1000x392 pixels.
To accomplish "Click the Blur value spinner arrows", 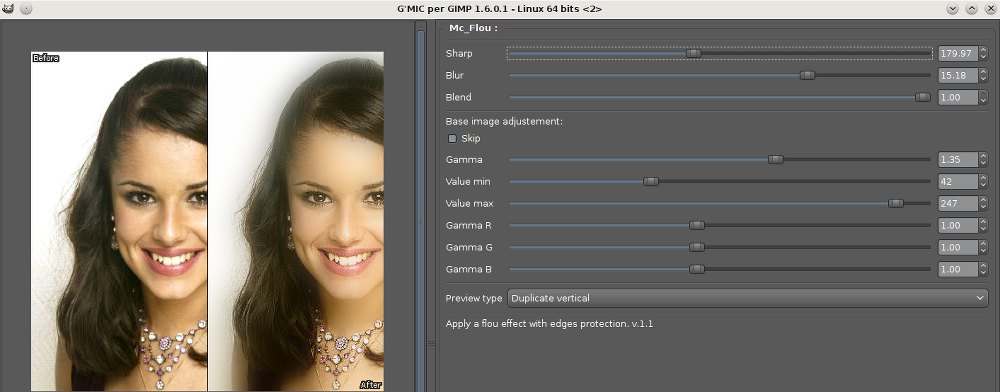I will coord(983,75).
